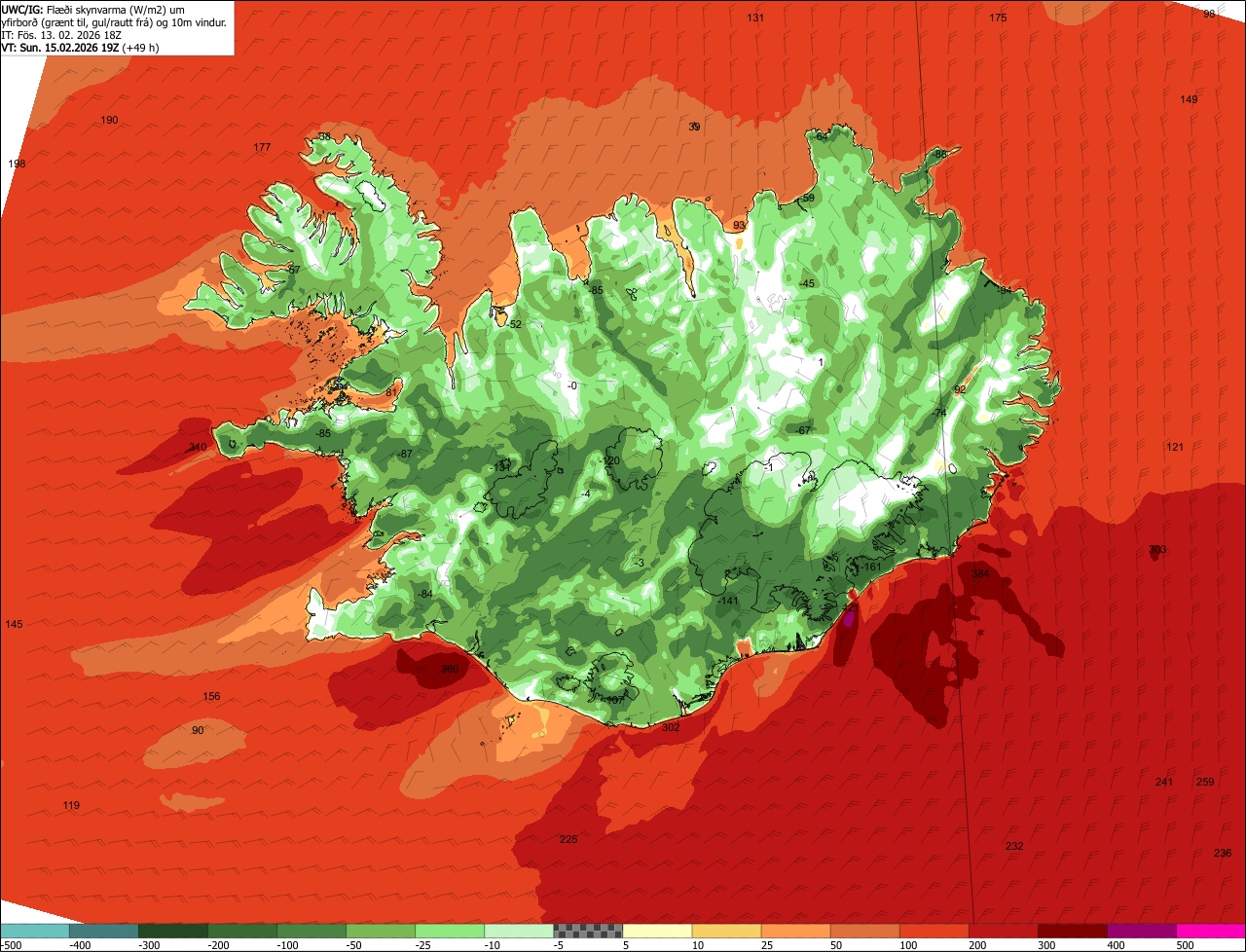Image resolution: width=1246 pixels, height=952 pixels.
Task: Click the map value '384'
Action: pos(980,573)
